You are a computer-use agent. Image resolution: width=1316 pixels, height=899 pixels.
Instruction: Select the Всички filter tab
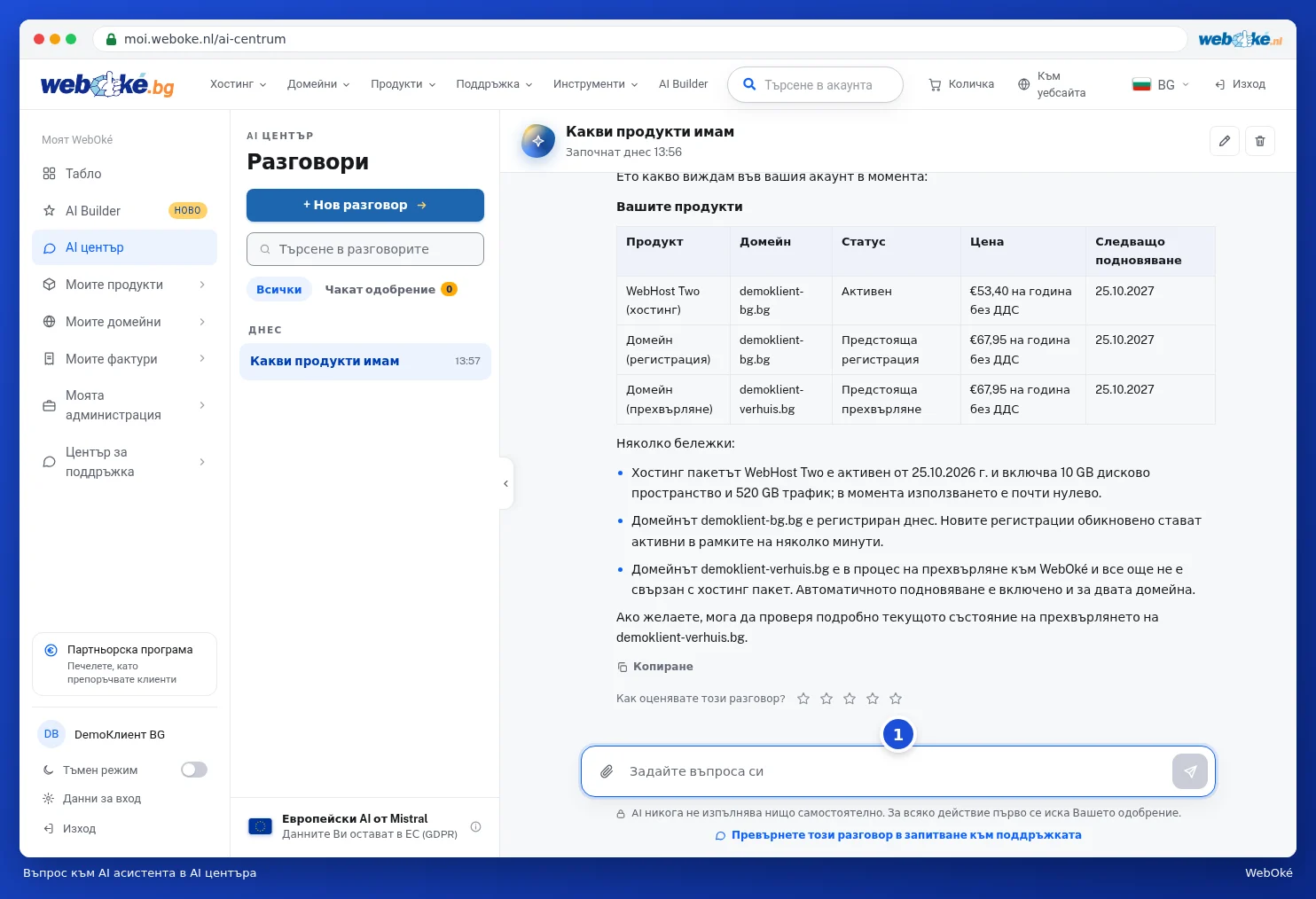(x=279, y=289)
